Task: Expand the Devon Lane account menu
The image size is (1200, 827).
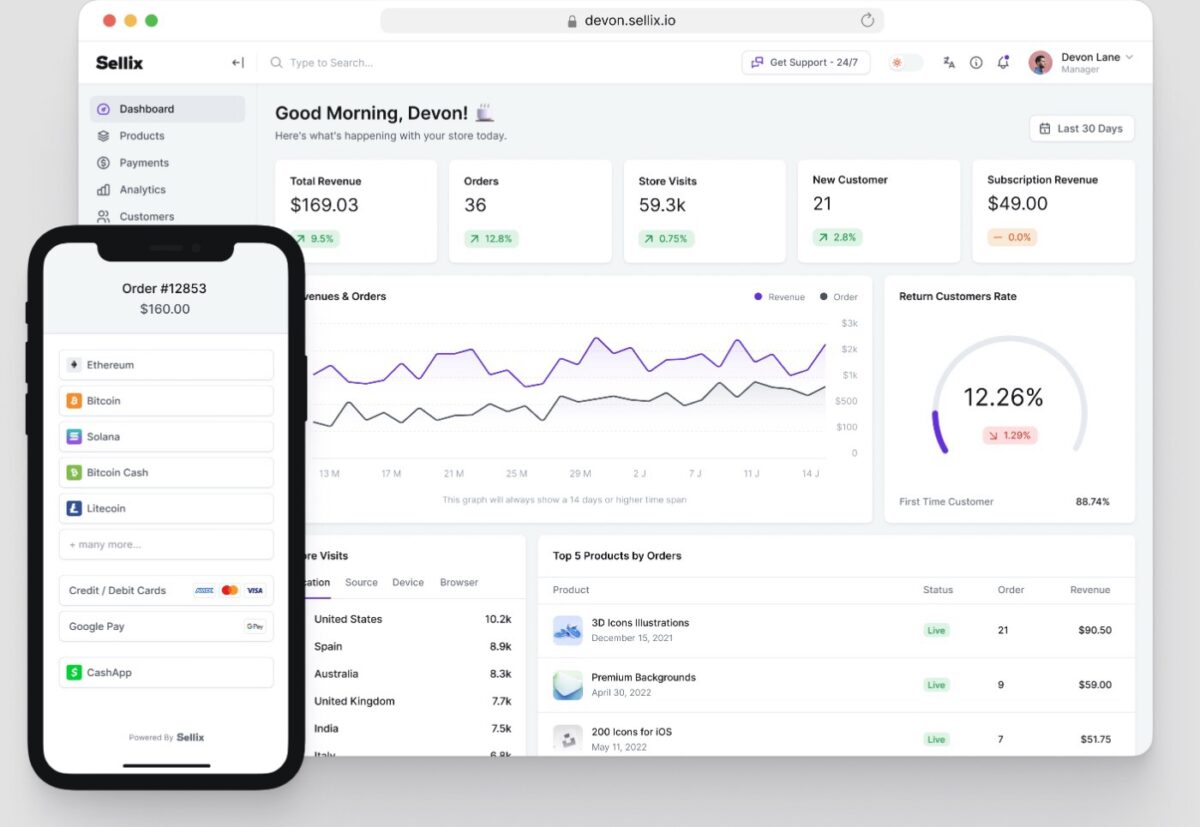Action: pyautogui.click(x=1090, y=62)
